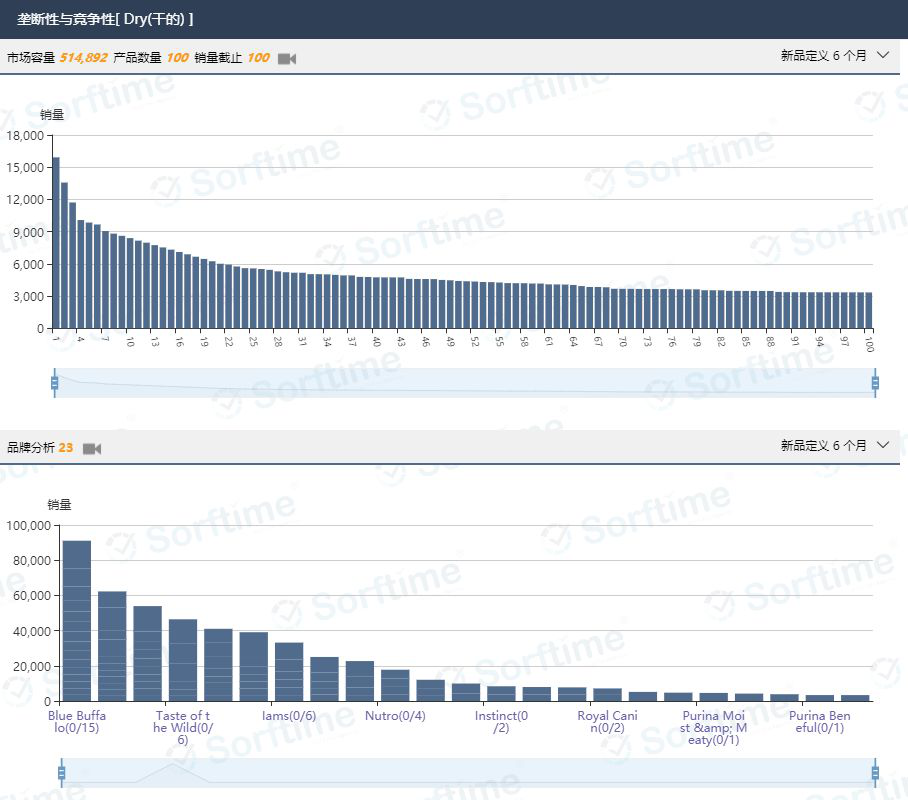Viewport: 908px width, 800px height.
Task: Click the Purina Beneful(0/1) axis label
Action: tap(819, 722)
